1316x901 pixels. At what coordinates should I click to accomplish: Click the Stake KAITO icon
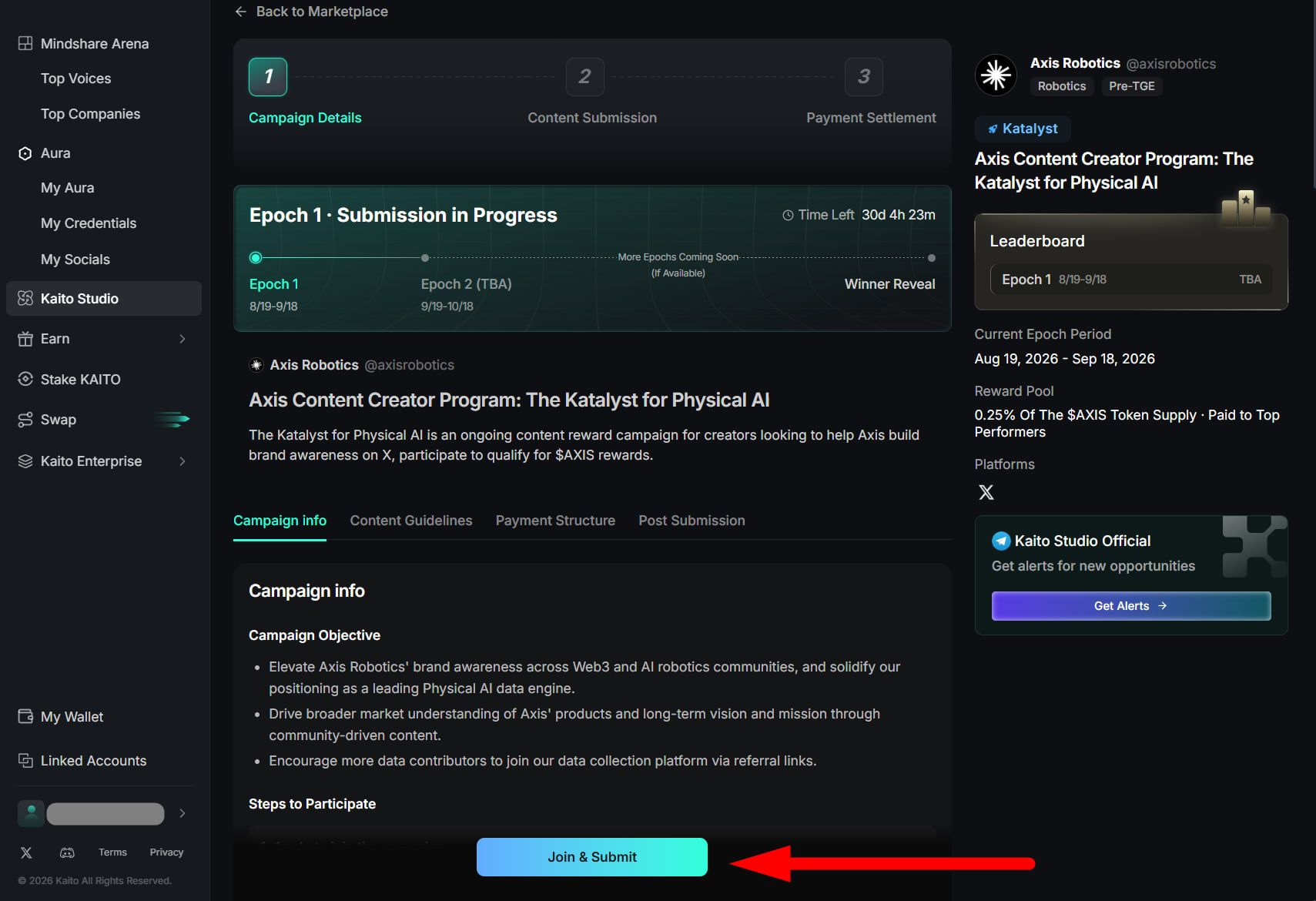(x=25, y=380)
